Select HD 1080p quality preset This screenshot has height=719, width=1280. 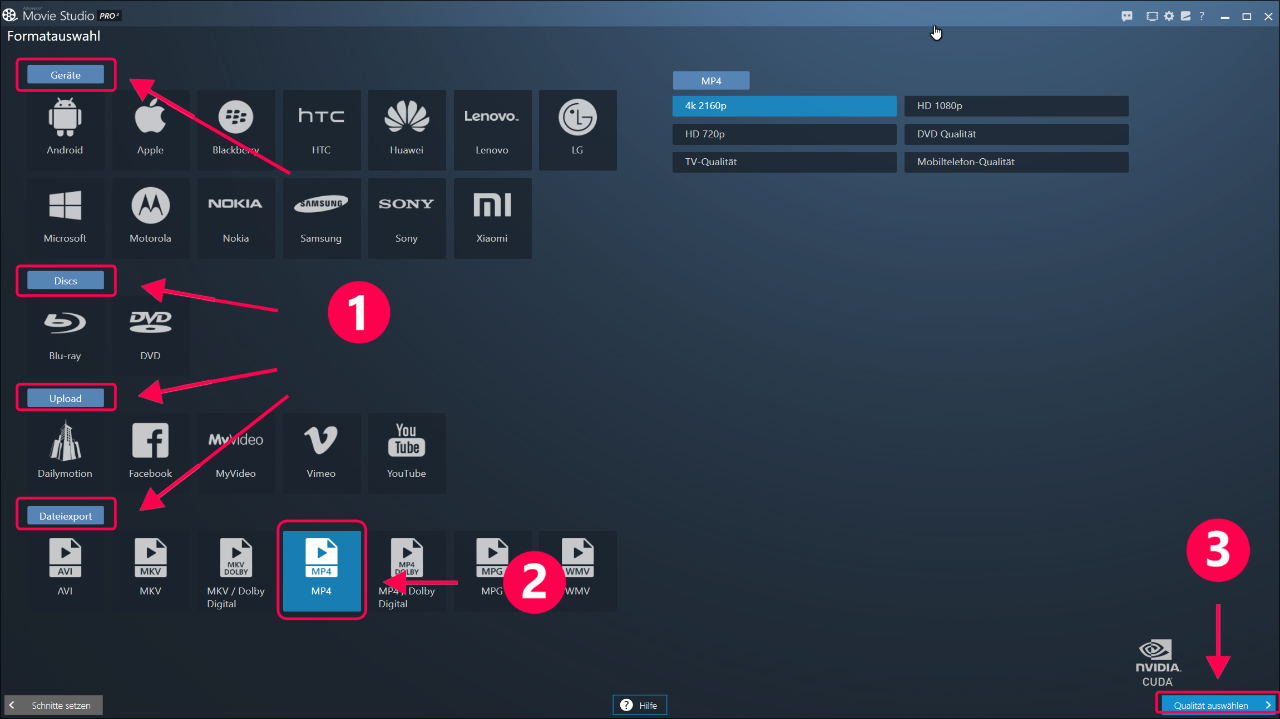(1017, 106)
